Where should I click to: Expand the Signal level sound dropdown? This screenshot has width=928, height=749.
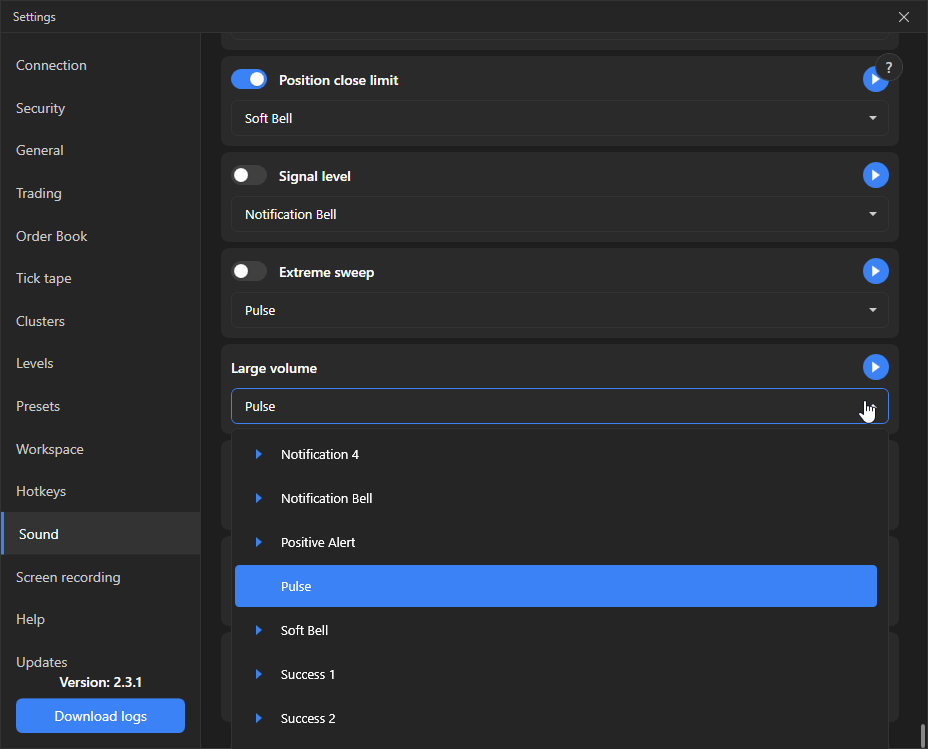(559, 214)
